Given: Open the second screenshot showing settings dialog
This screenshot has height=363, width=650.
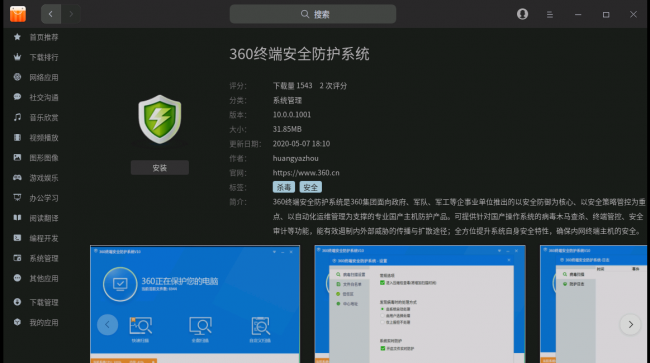Looking at the screenshot, I should [x=420, y=304].
